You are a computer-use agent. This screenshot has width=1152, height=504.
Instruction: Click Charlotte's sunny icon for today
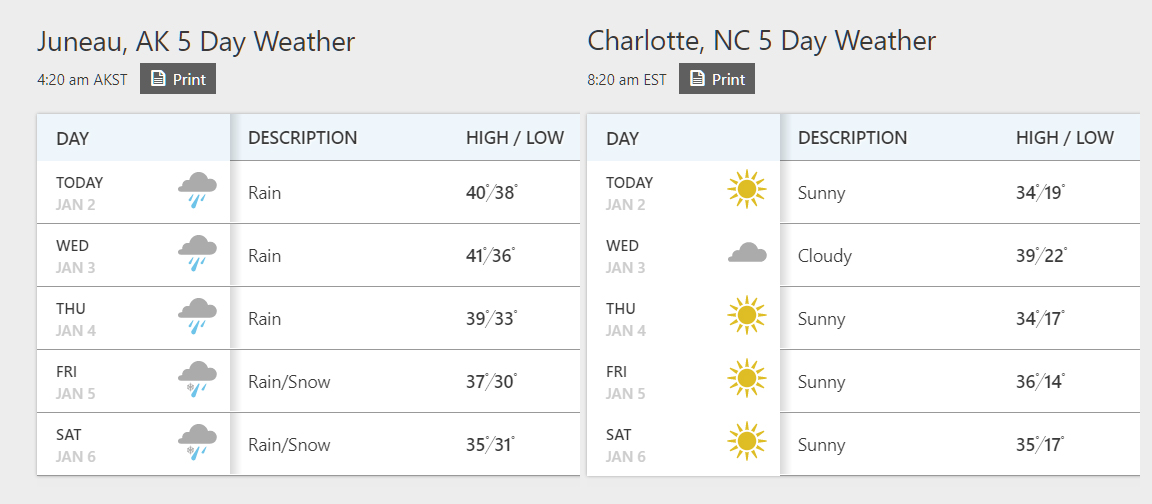point(746,189)
